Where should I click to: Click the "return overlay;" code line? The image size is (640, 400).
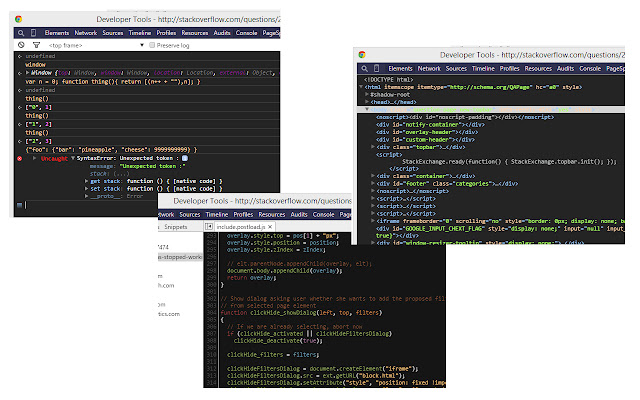[251, 278]
